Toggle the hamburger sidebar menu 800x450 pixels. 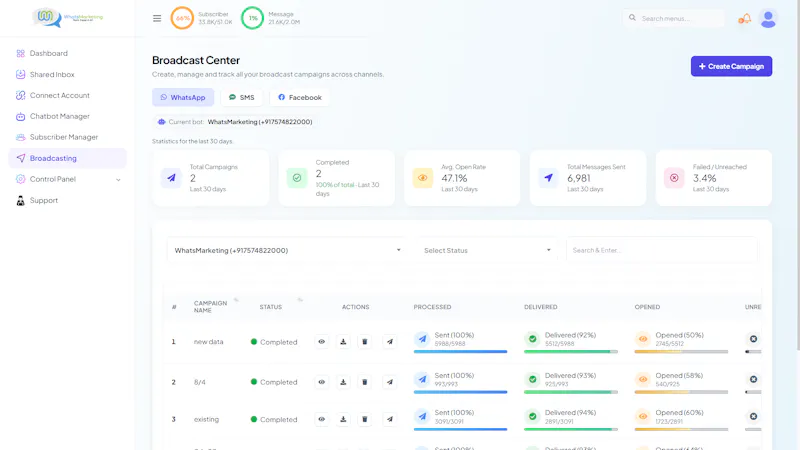coord(157,18)
